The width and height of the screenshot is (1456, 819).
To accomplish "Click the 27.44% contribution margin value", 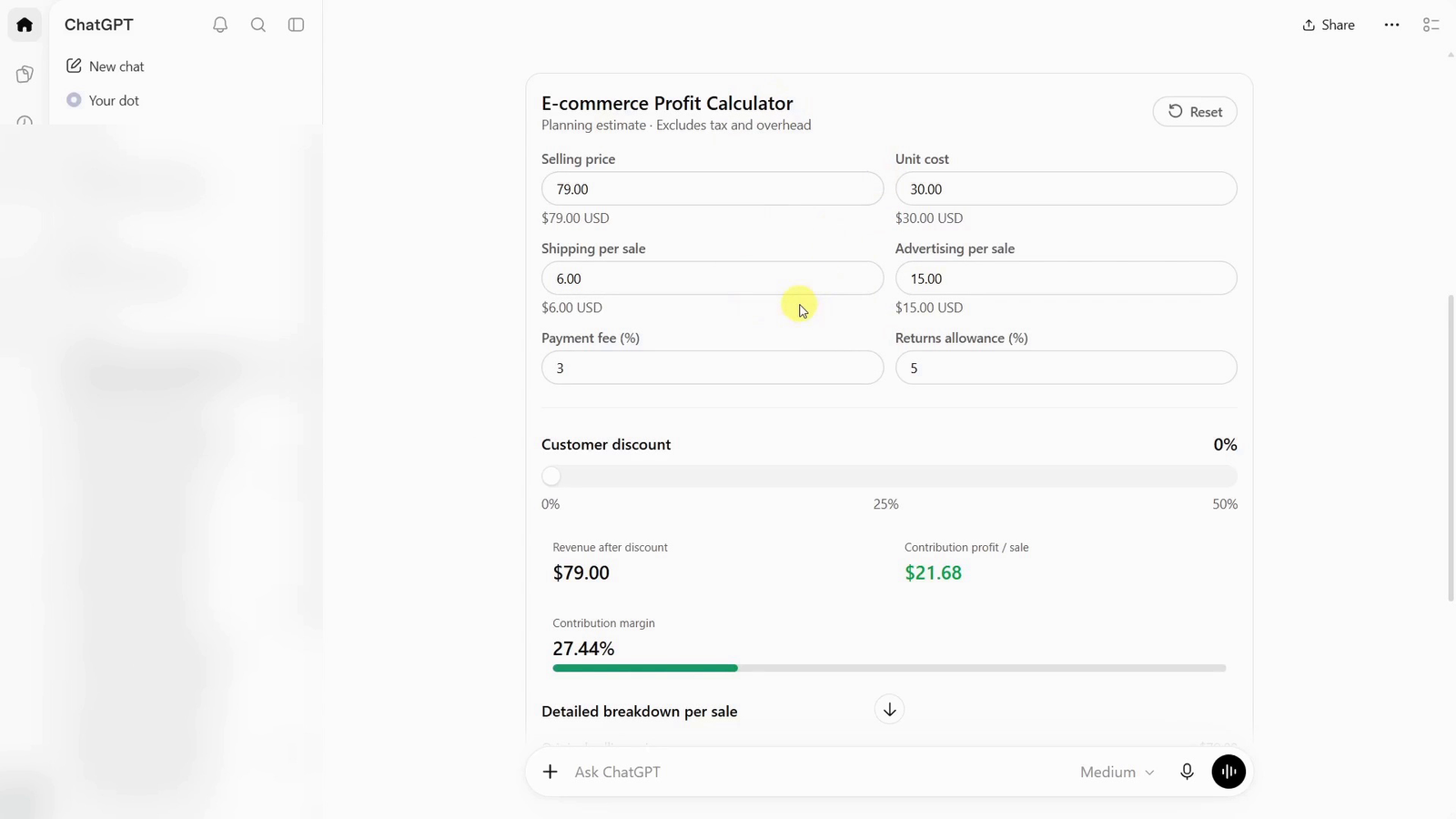I will (583, 649).
